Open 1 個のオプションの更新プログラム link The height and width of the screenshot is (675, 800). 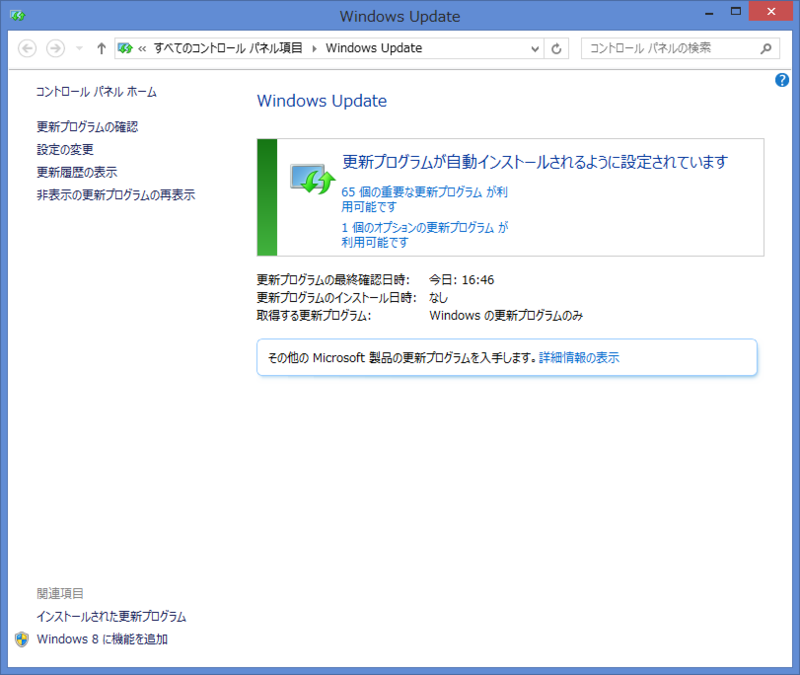coord(424,235)
